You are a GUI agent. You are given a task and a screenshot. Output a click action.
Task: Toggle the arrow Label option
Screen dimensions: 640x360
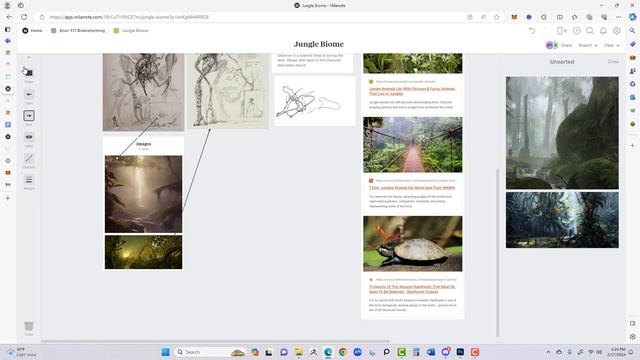click(29, 137)
